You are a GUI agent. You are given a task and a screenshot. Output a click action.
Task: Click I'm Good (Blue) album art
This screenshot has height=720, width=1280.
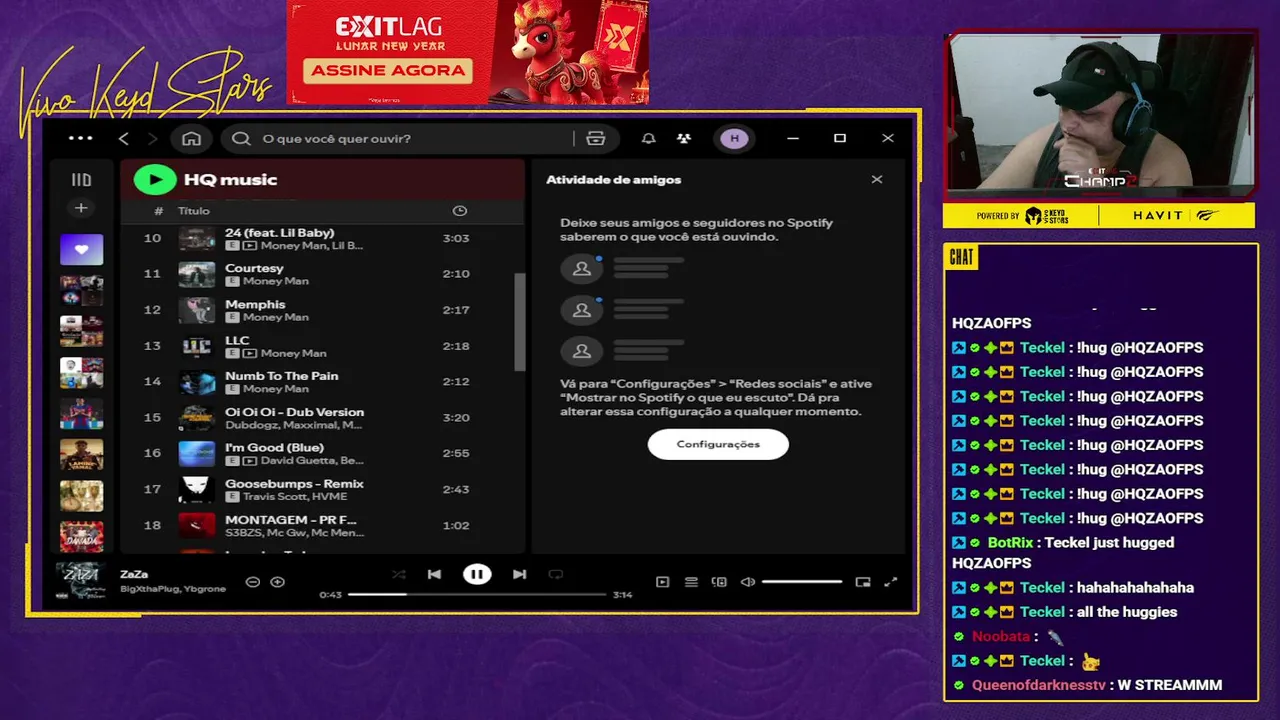[x=197, y=453]
